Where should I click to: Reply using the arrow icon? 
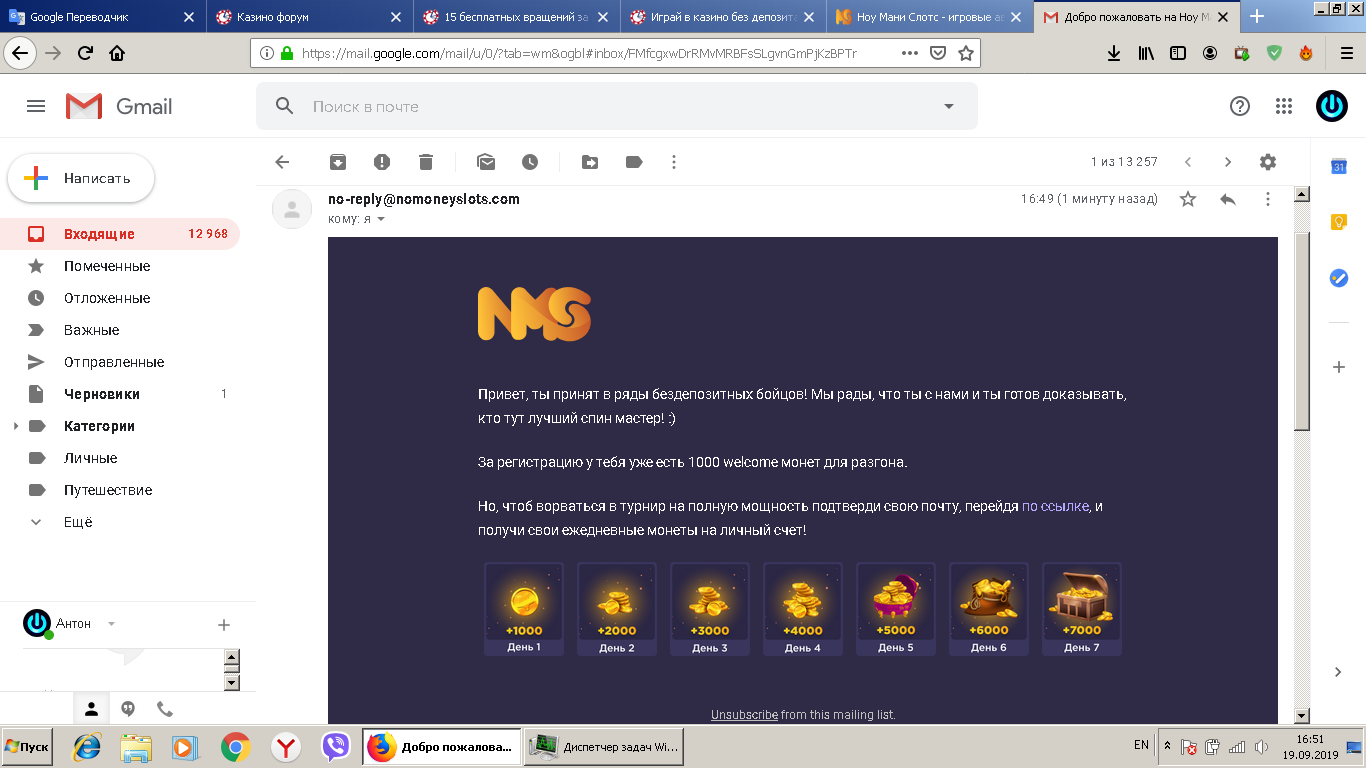click(x=1228, y=199)
